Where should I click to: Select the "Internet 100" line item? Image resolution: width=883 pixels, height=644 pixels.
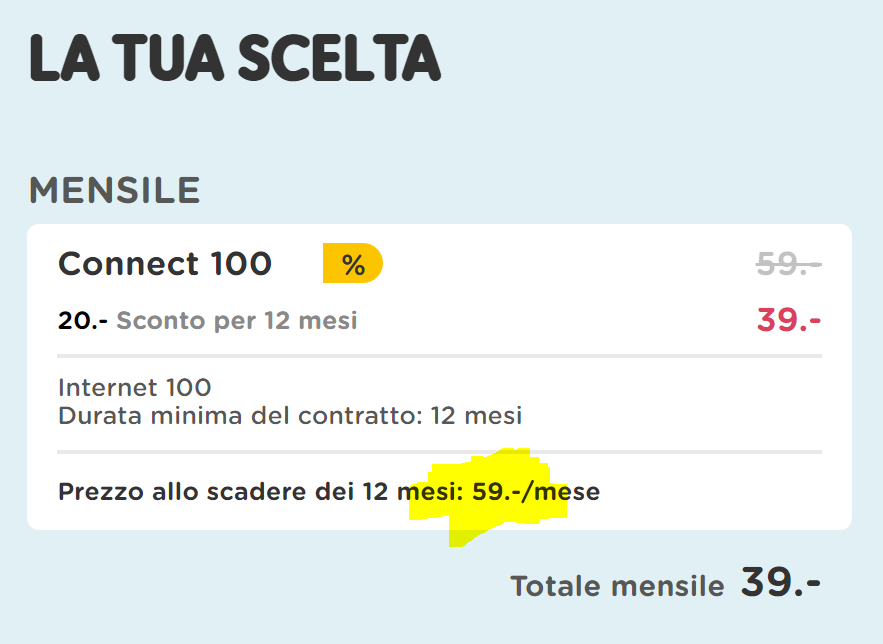[135, 388]
